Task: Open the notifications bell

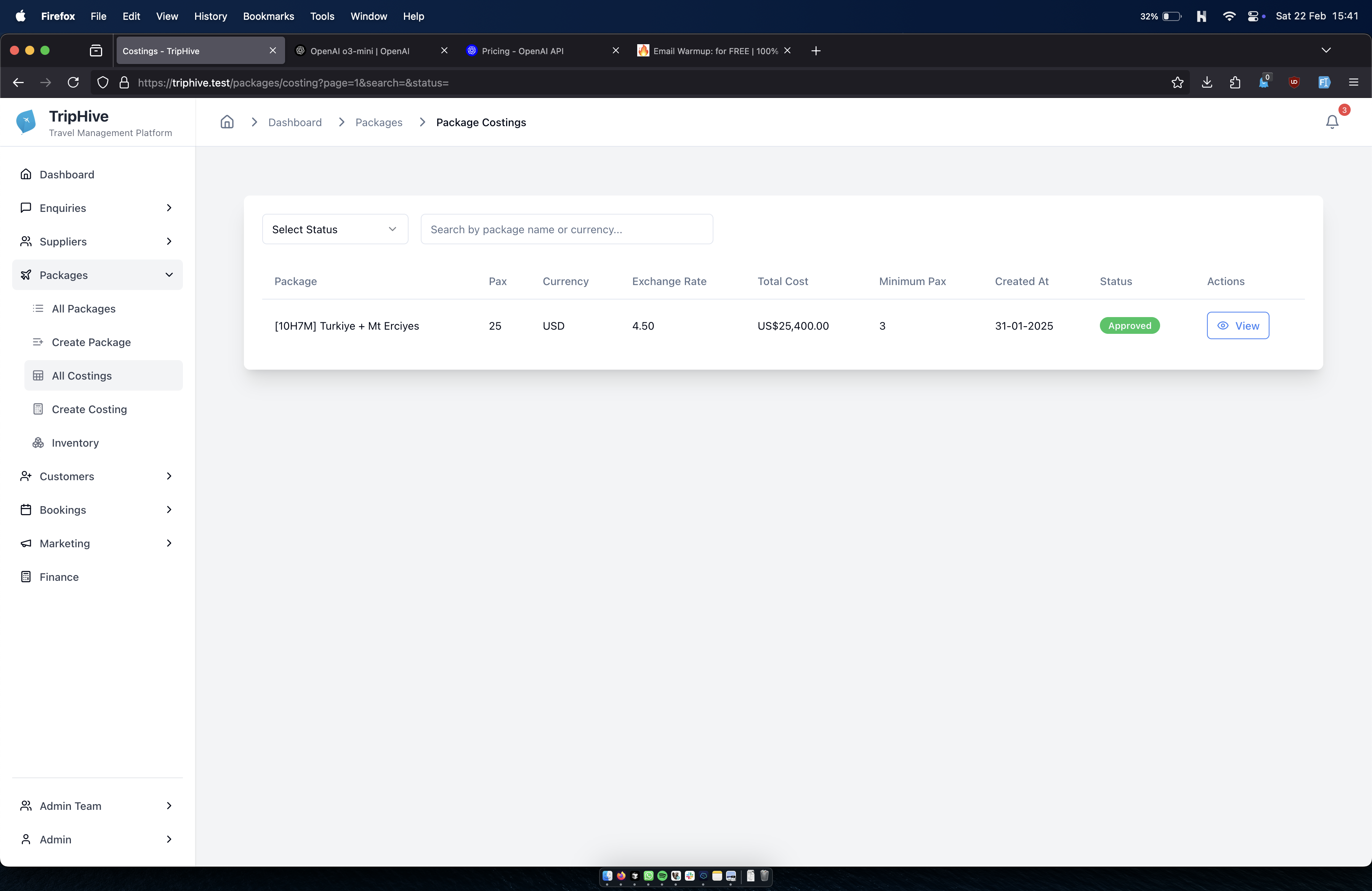Action: tap(1332, 122)
